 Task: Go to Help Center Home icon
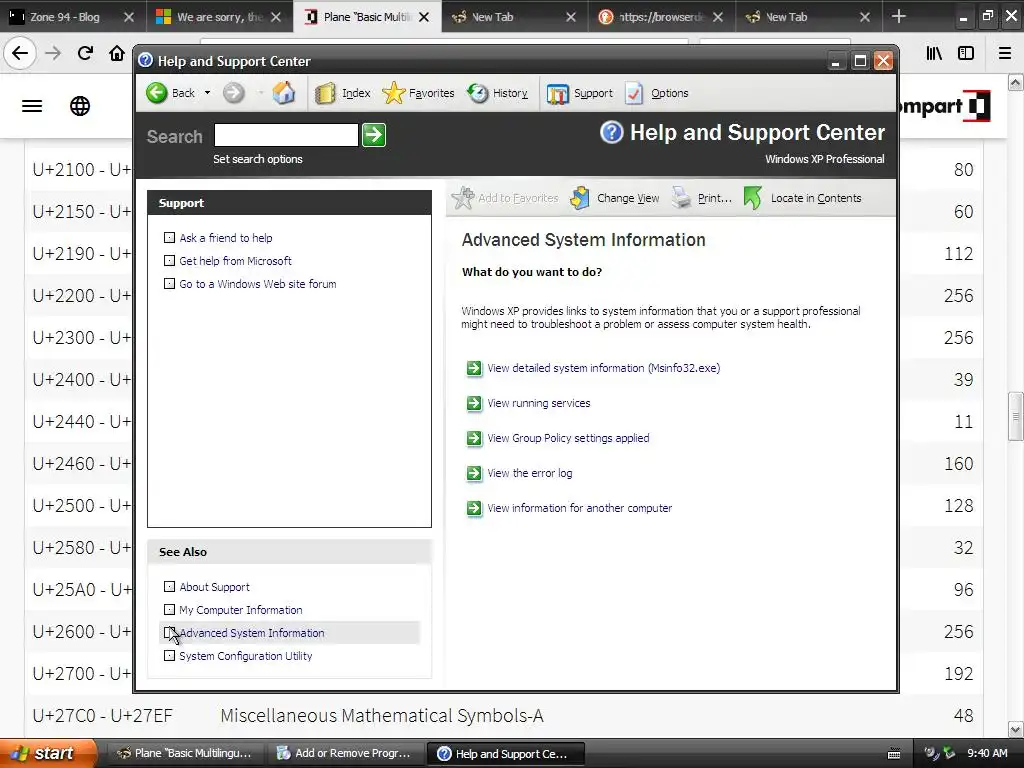(x=283, y=93)
